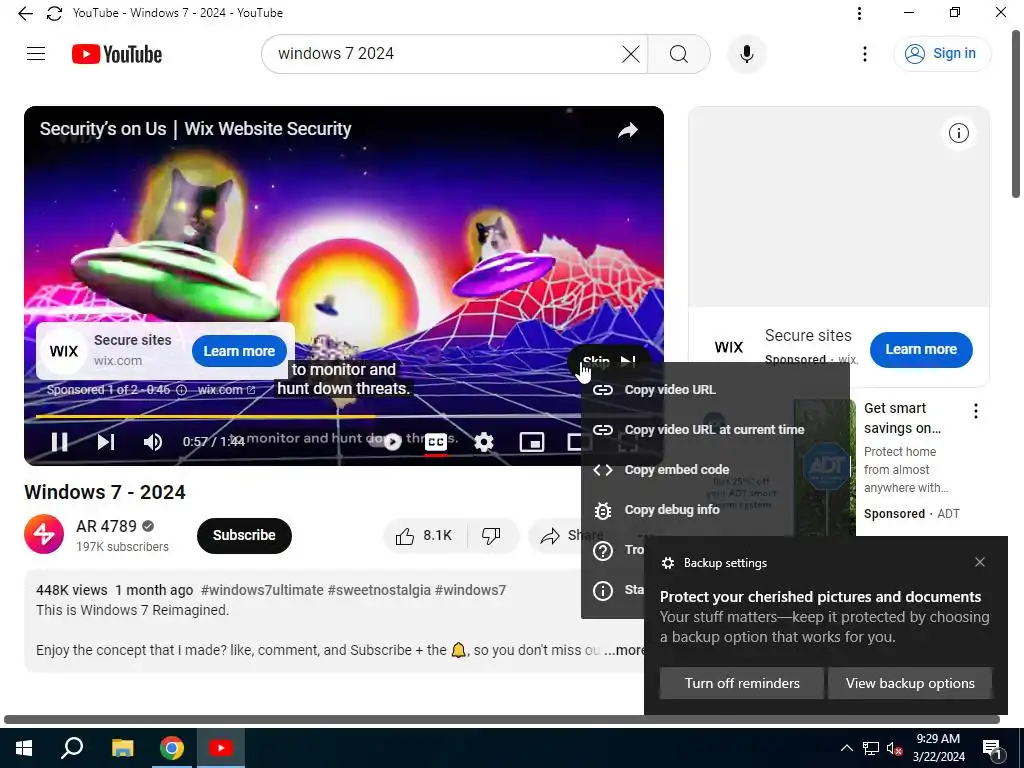The height and width of the screenshot is (768, 1024).
Task: Open the ad info icon beside Sponsored countdown
Action: tap(182, 390)
